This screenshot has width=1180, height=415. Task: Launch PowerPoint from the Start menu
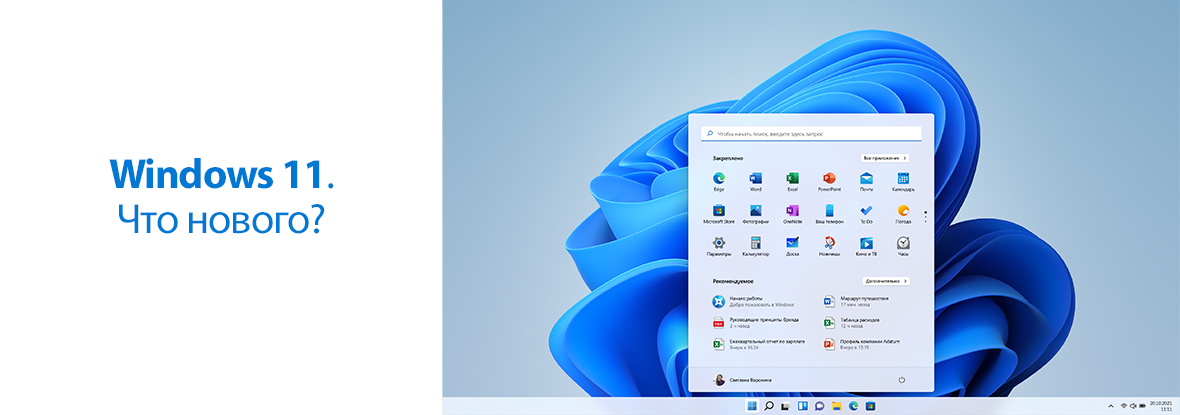[829, 181]
